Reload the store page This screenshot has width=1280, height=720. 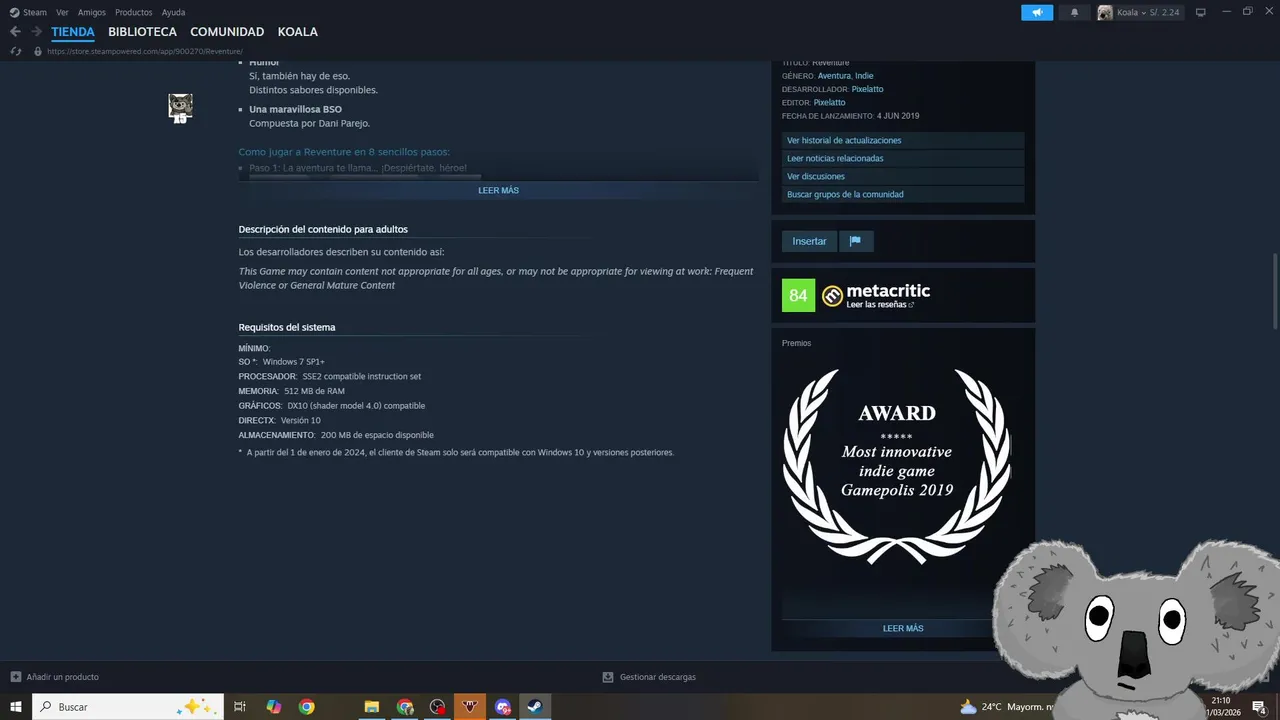point(15,51)
